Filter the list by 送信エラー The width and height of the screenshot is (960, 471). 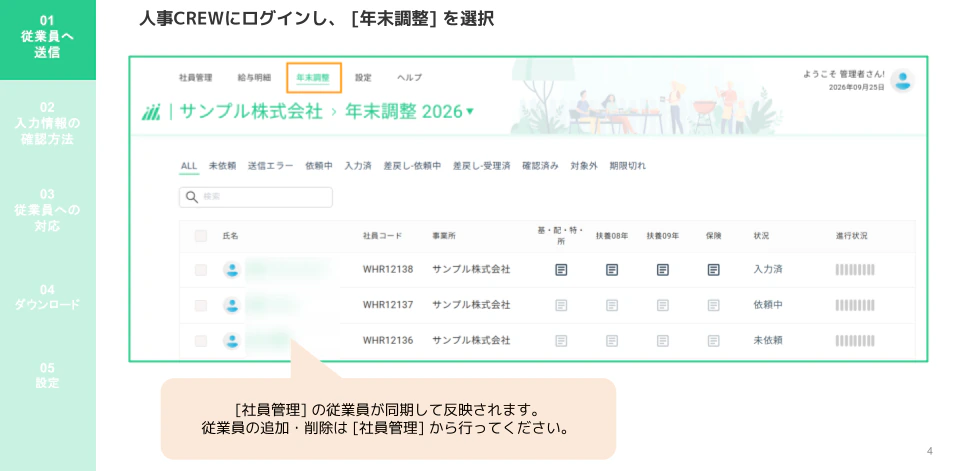(271, 166)
